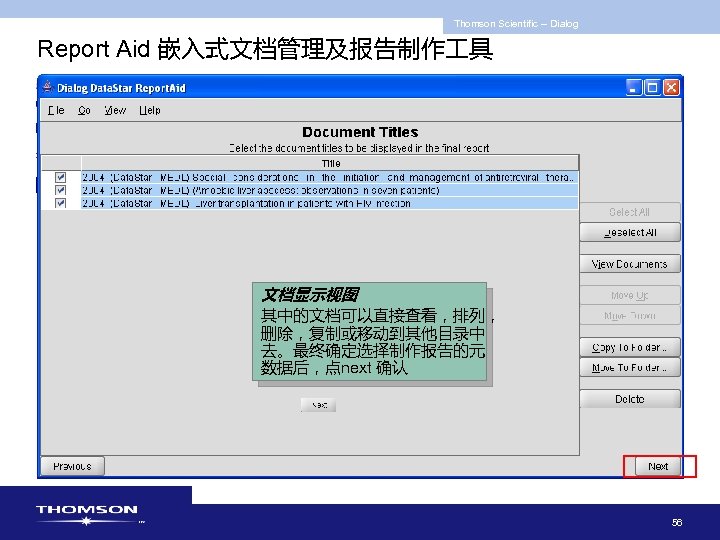This screenshot has width=720, height=540.
Task: Click the Title column header
Action: pyautogui.click(x=330, y=163)
